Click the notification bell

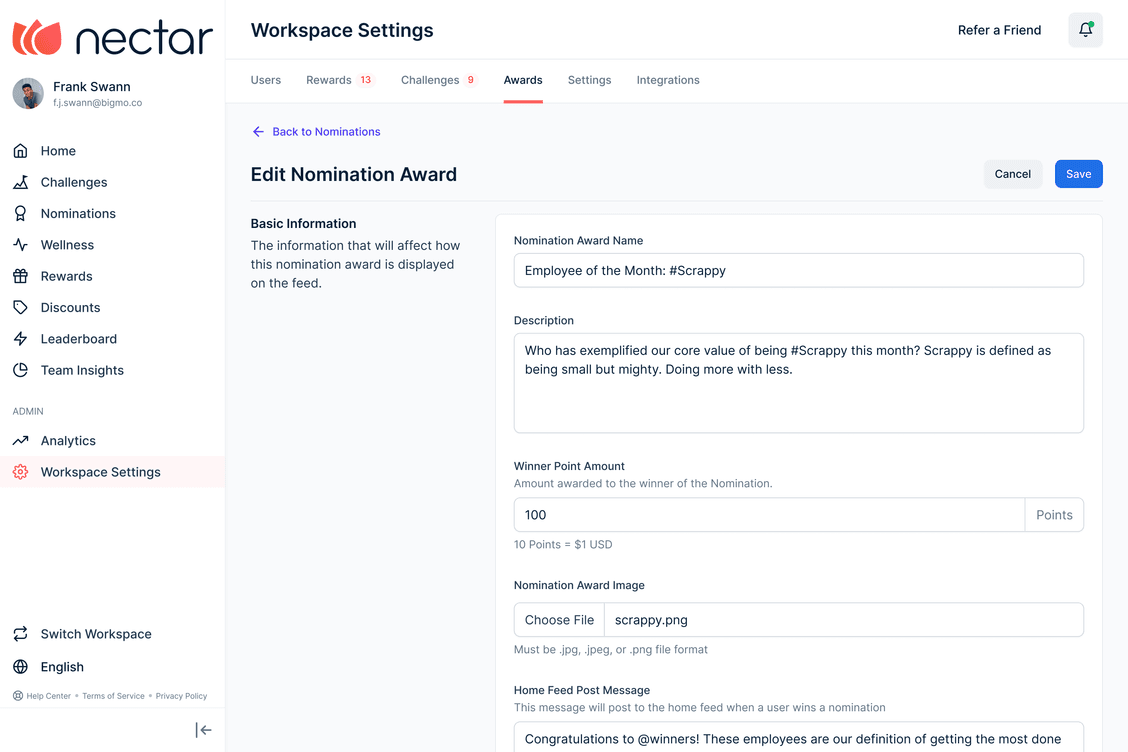[x=1085, y=30]
